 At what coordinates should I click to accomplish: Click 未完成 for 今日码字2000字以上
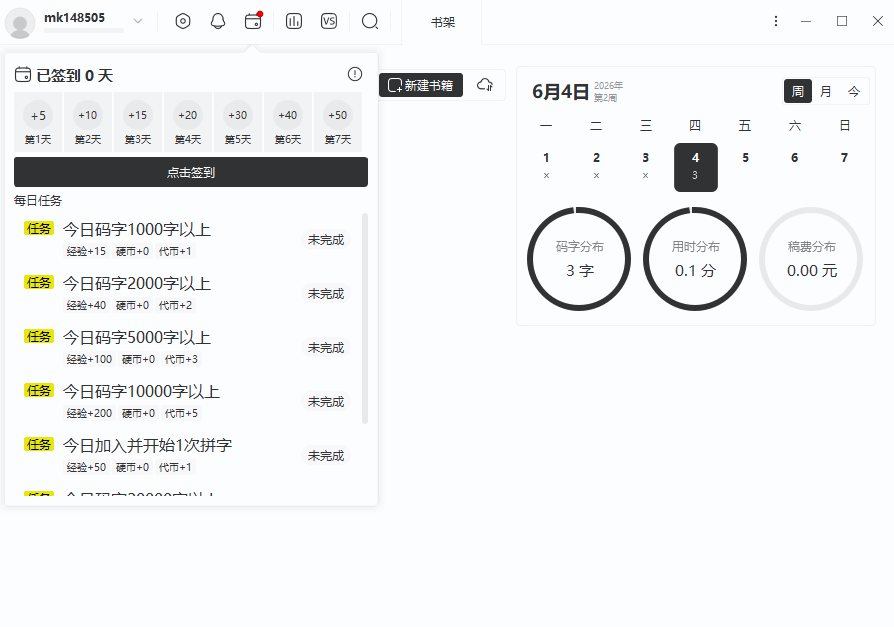[326, 294]
